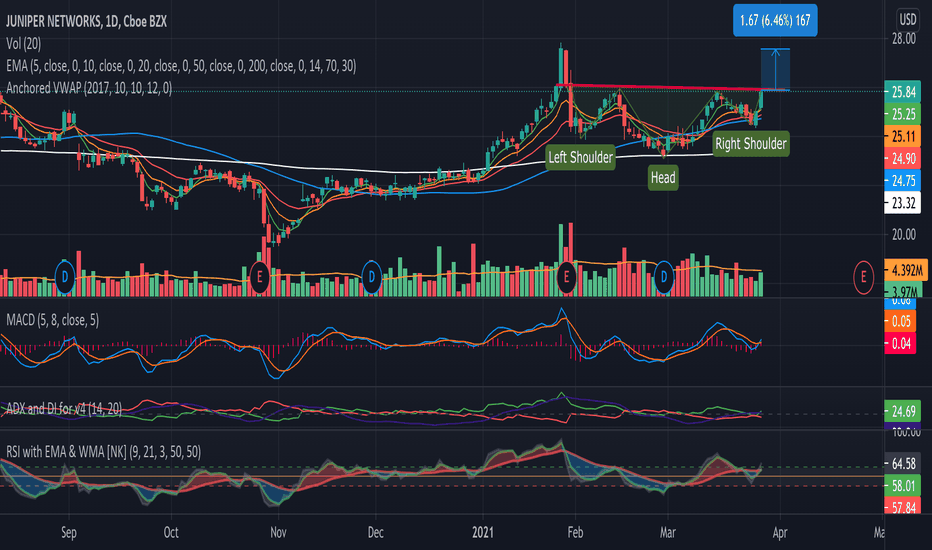Click the earnings marker near late October
This screenshot has width=932, height=550.
point(259,276)
